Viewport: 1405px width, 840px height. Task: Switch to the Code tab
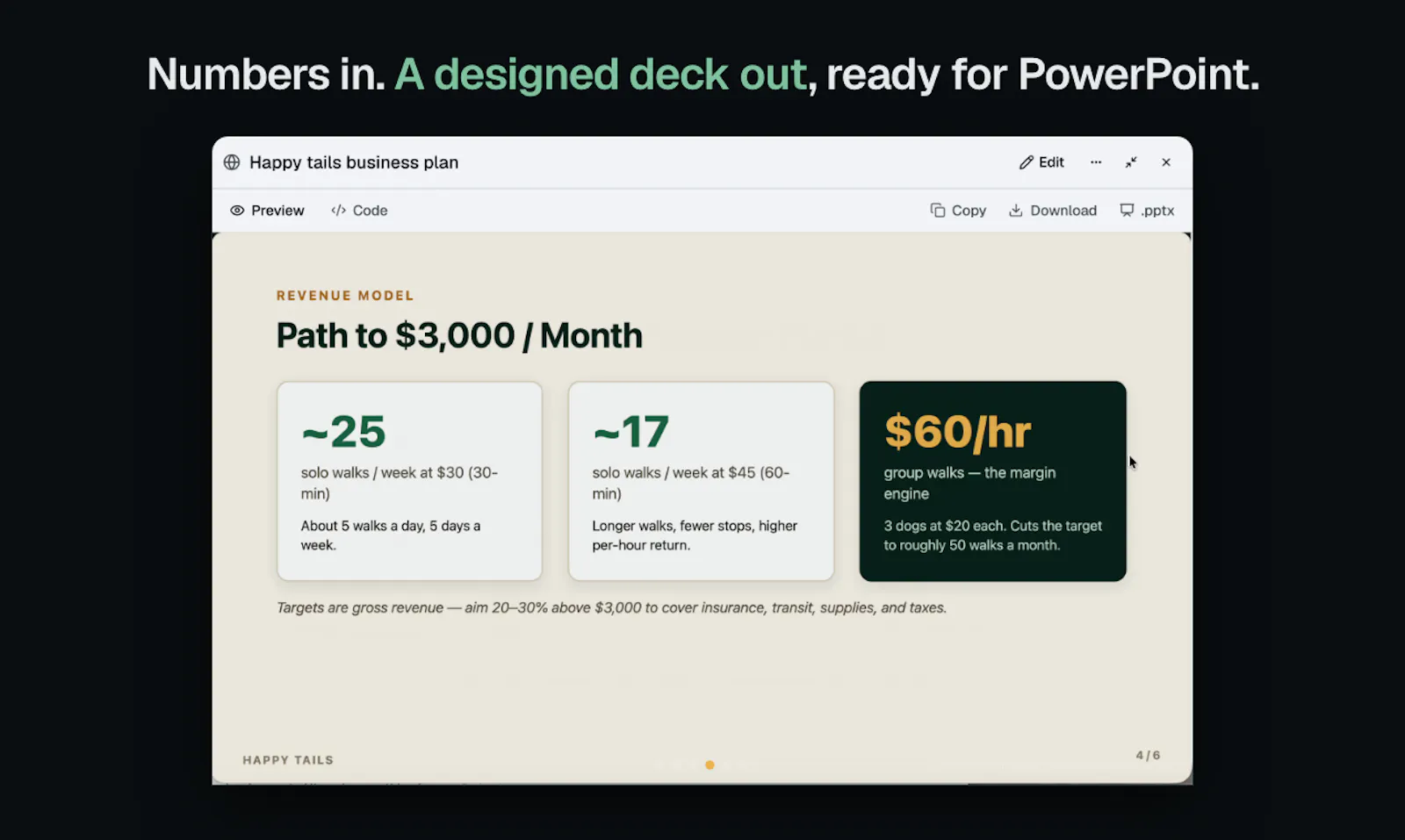(x=359, y=211)
